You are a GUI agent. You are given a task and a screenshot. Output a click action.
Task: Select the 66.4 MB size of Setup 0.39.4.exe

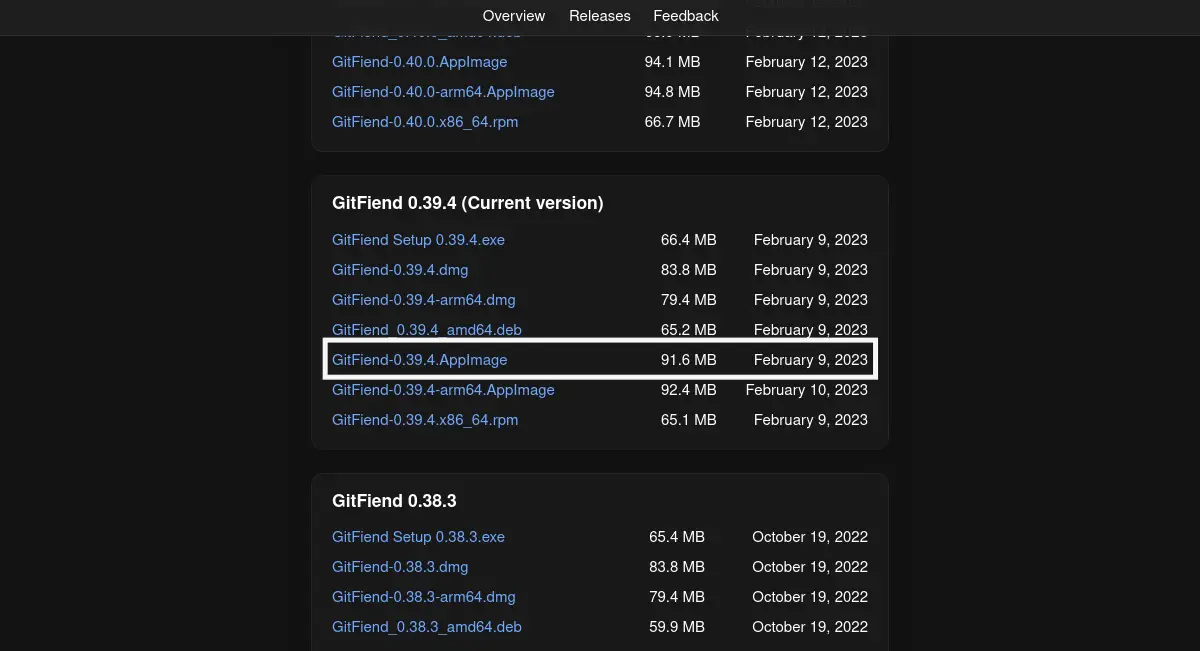coord(689,240)
